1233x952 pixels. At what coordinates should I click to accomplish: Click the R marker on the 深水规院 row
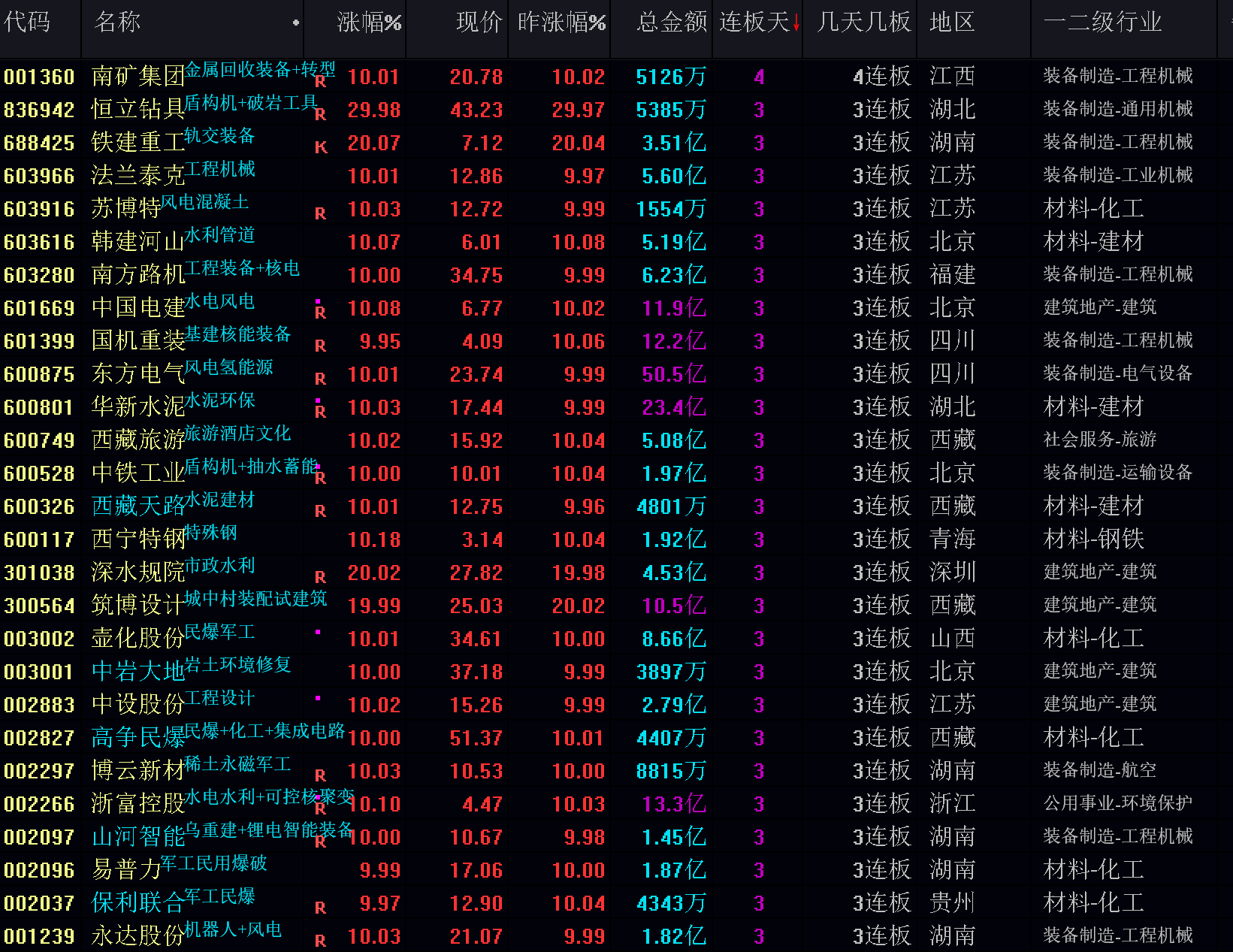click(320, 577)
